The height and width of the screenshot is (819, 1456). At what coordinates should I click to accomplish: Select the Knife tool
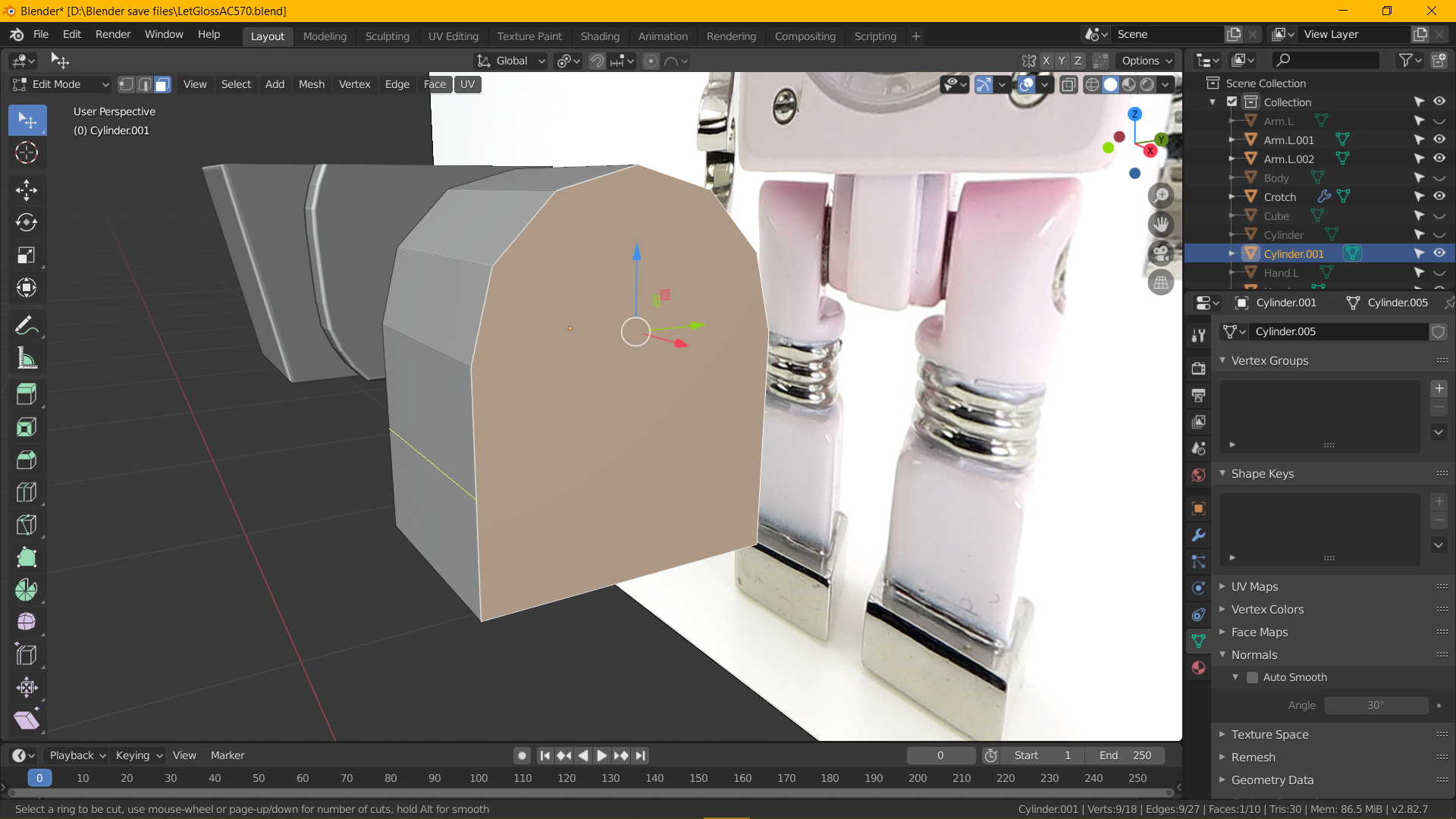point(27,525)
